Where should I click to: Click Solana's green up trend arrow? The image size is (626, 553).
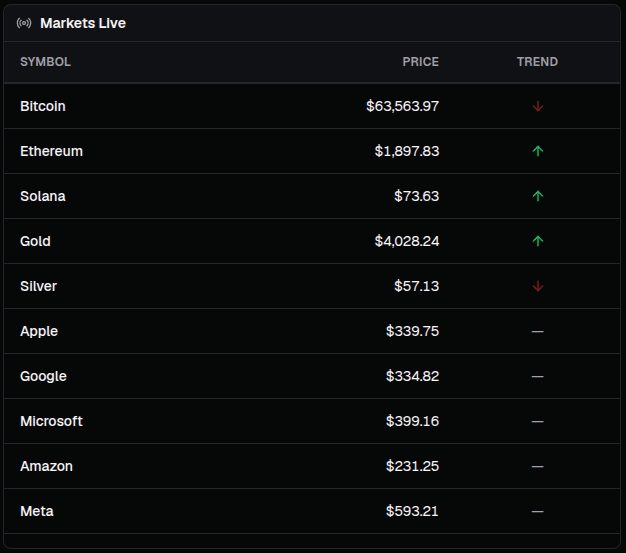537,196
